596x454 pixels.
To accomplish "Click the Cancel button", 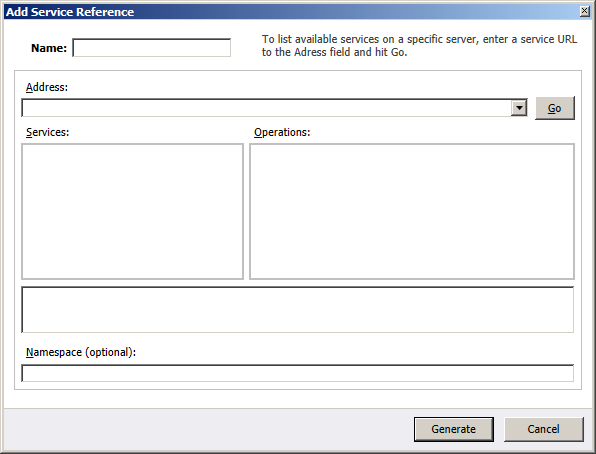I will click(x=544, y=429).
